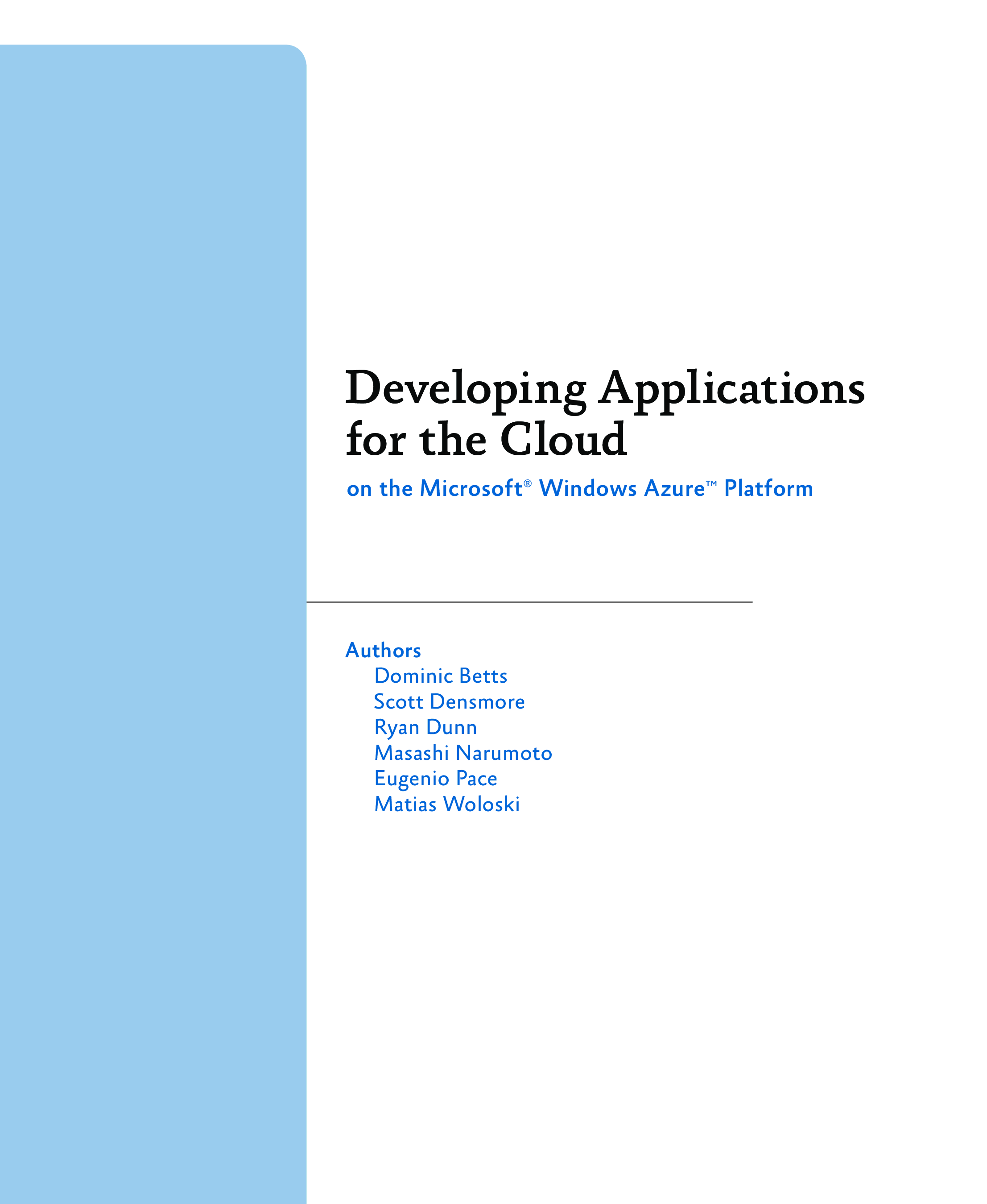Screen dimensions: 987x1204
Task: Click the "Authors" heading
Action: (383, 650)
